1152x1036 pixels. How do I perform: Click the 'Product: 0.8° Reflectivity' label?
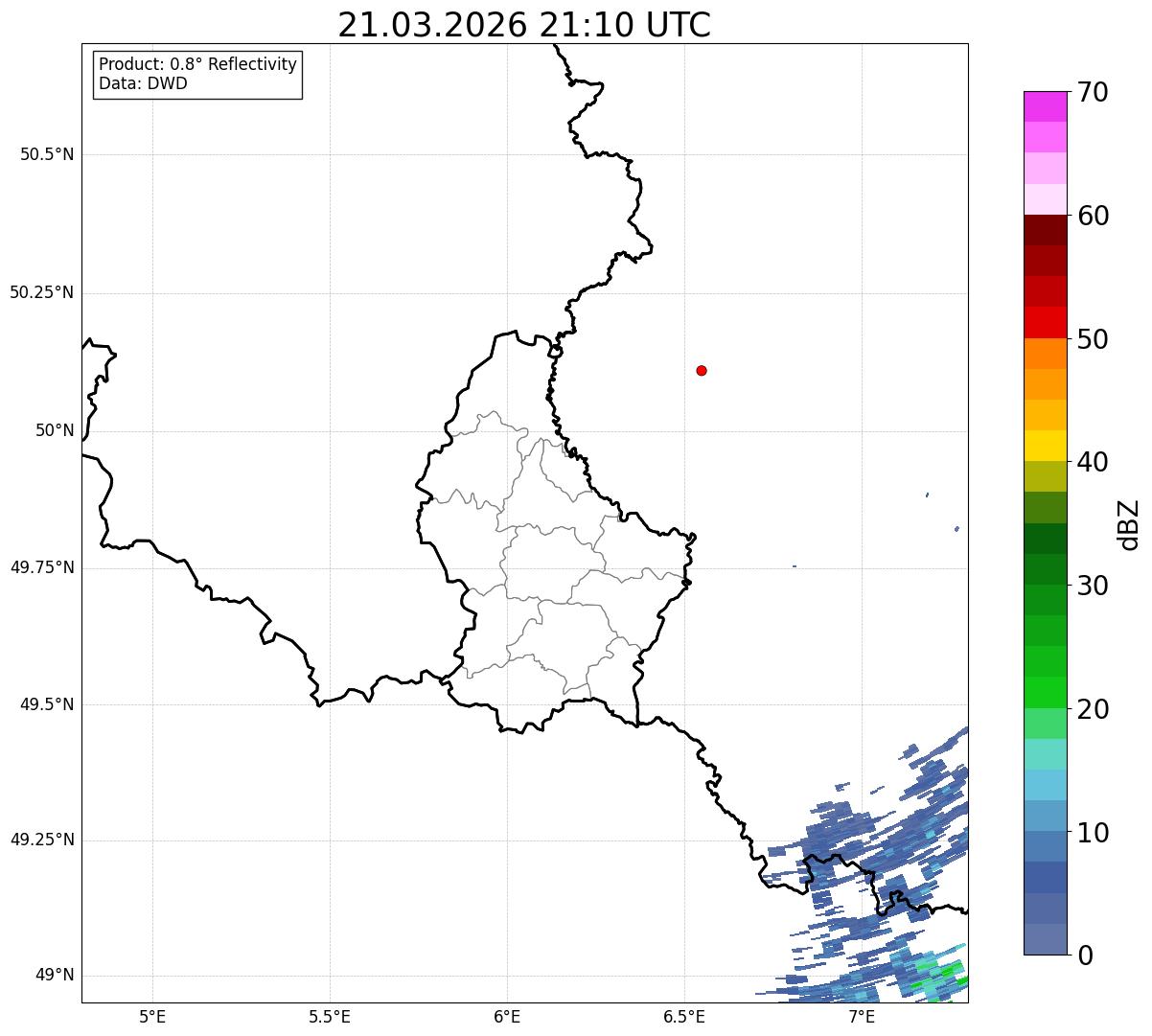198,64
